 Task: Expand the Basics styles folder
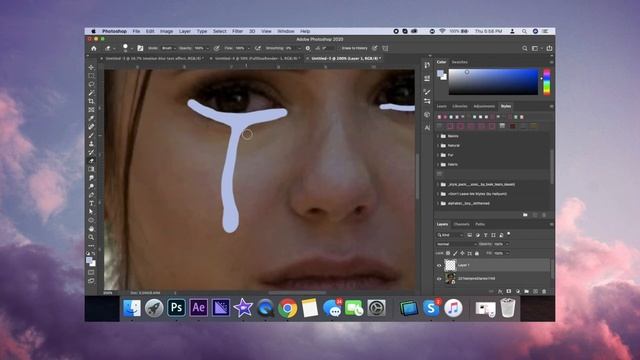pos(438,136)
